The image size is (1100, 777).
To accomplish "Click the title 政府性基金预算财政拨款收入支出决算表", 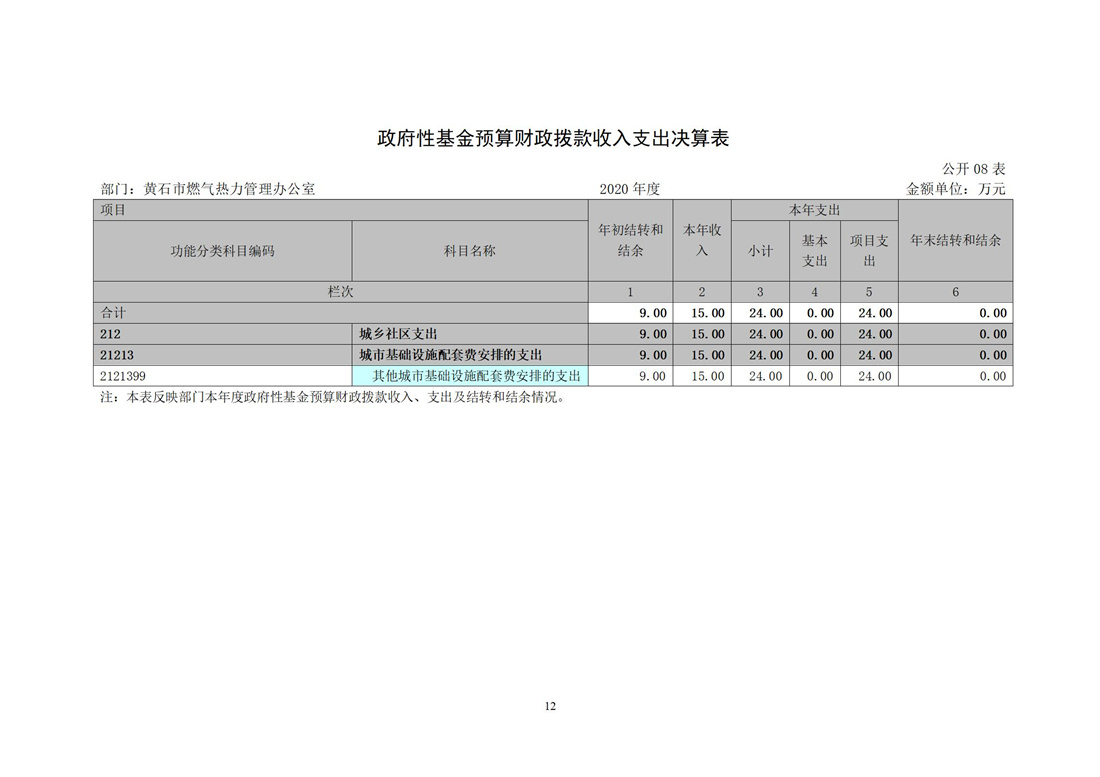I will coord(553,138).
